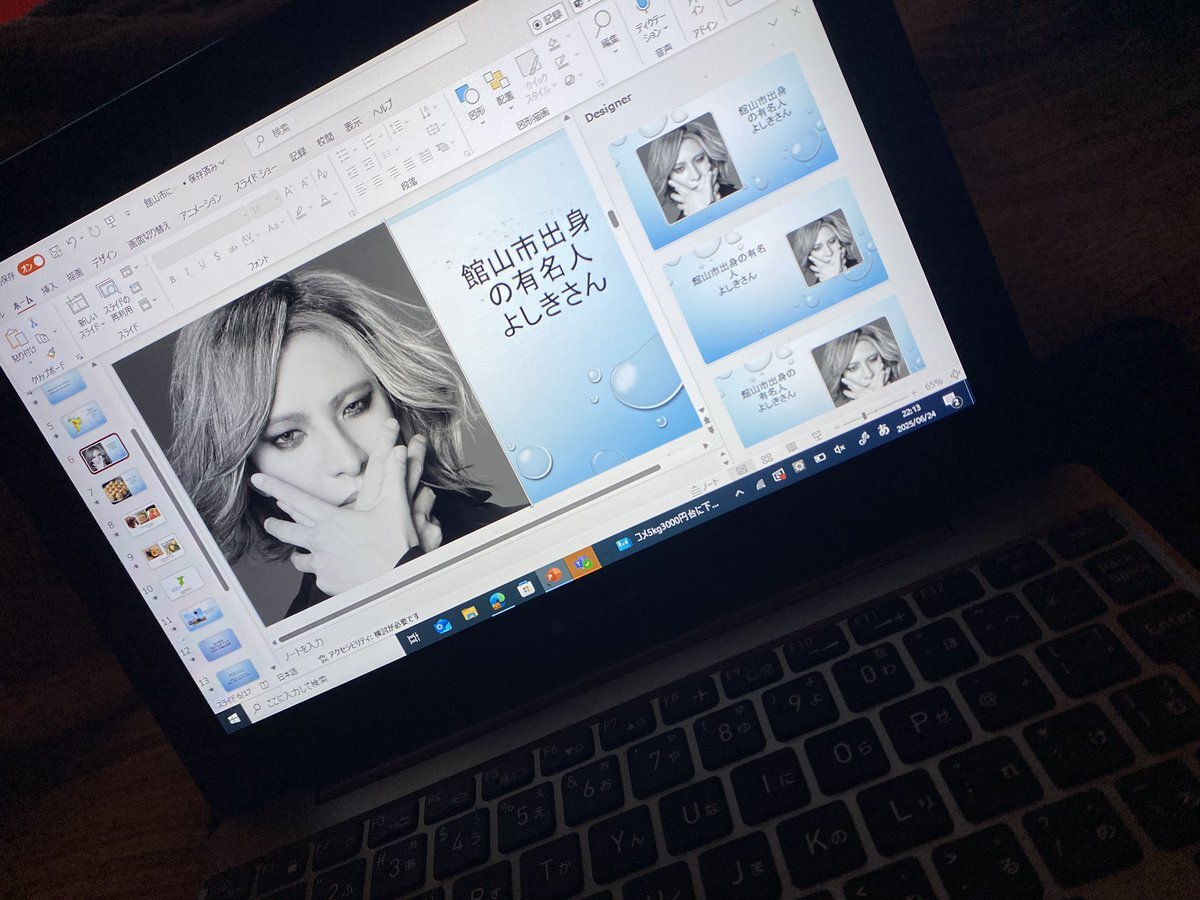Show hidden system tray icons chevron
This screenshot has height=900, width=1200.
pyautogui.click(x=739, y=494)
